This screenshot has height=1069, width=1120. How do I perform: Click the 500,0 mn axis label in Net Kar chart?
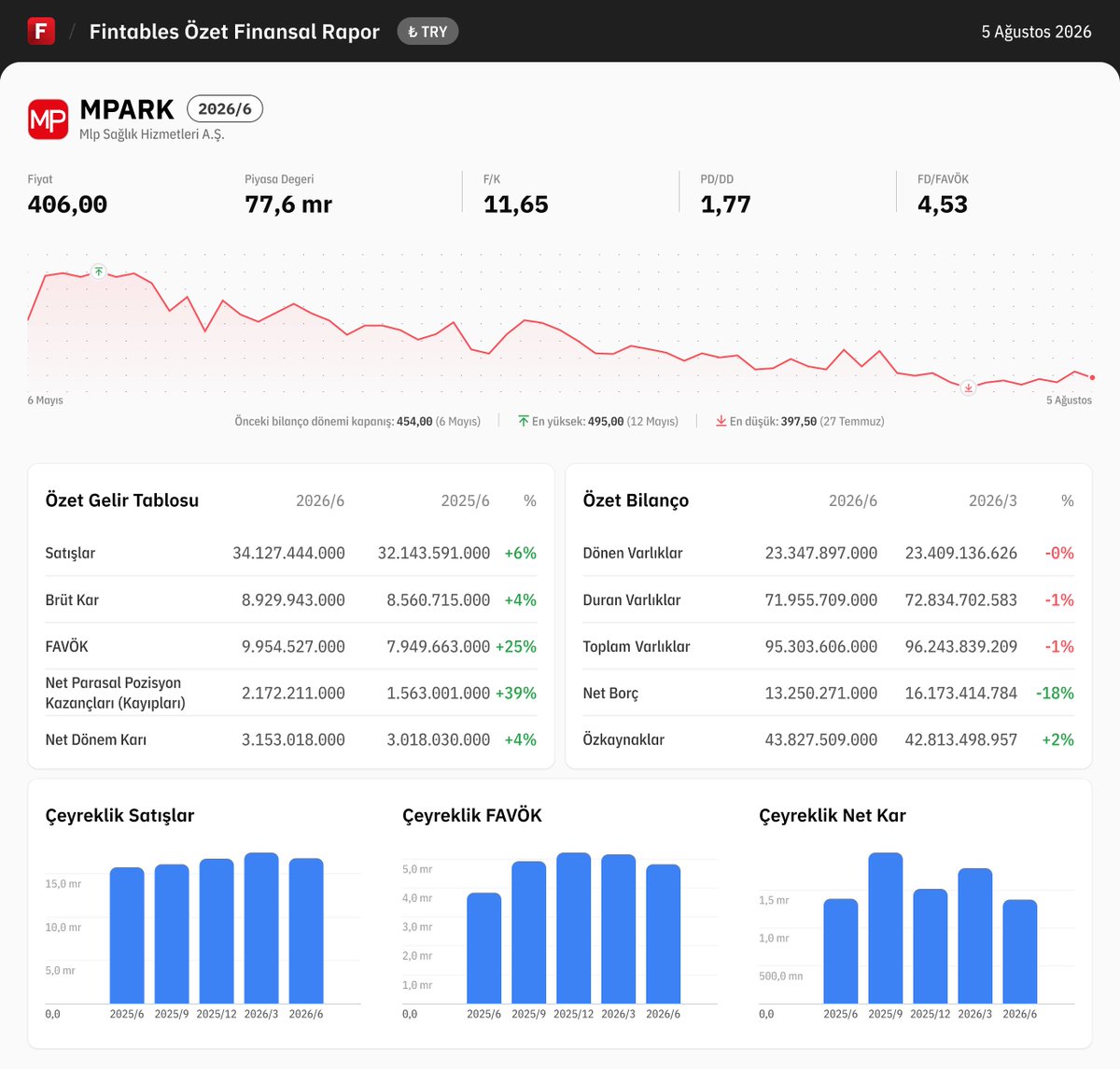click(781, 976)
